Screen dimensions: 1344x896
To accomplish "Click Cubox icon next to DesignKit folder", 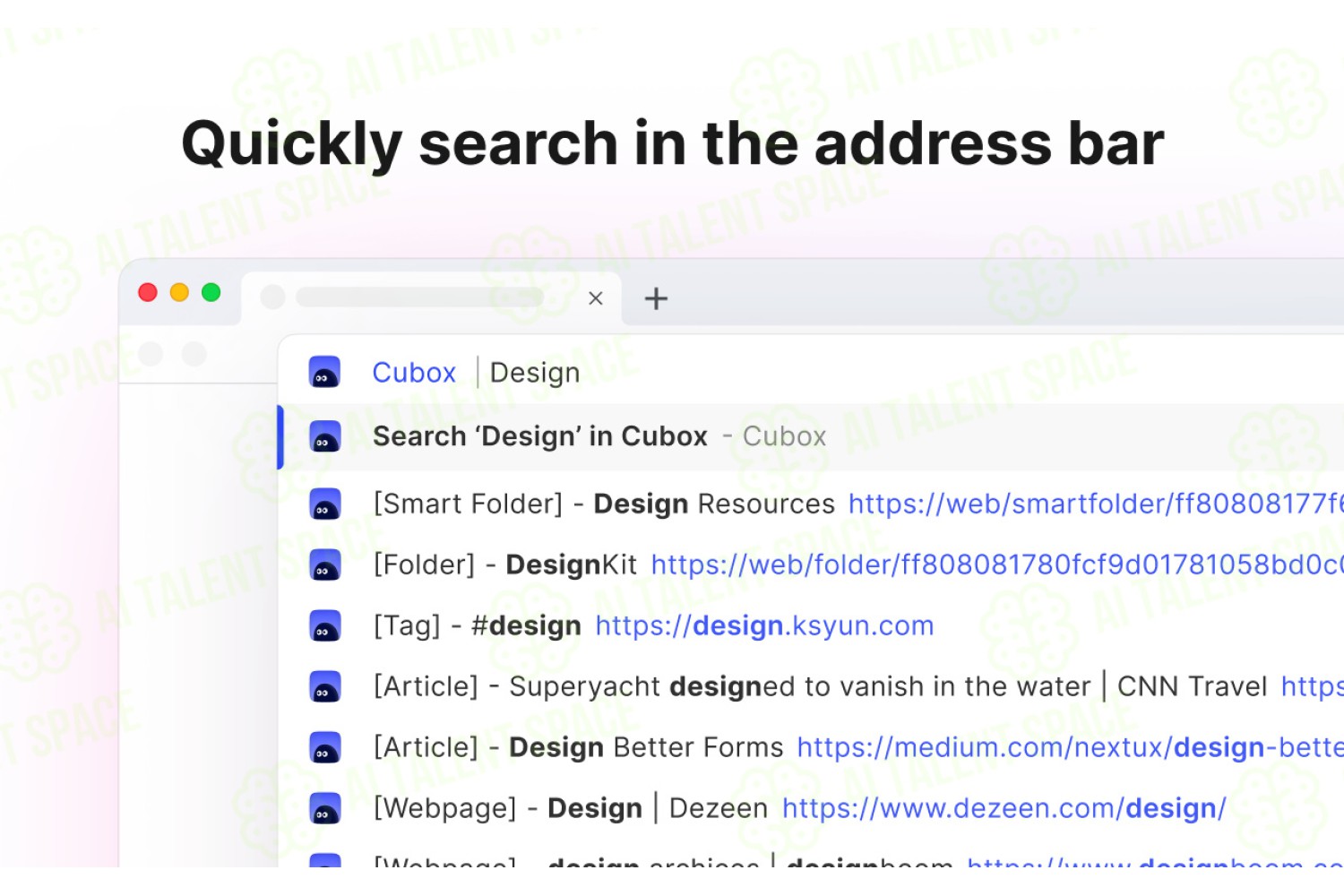I will [x=324, y=564].
